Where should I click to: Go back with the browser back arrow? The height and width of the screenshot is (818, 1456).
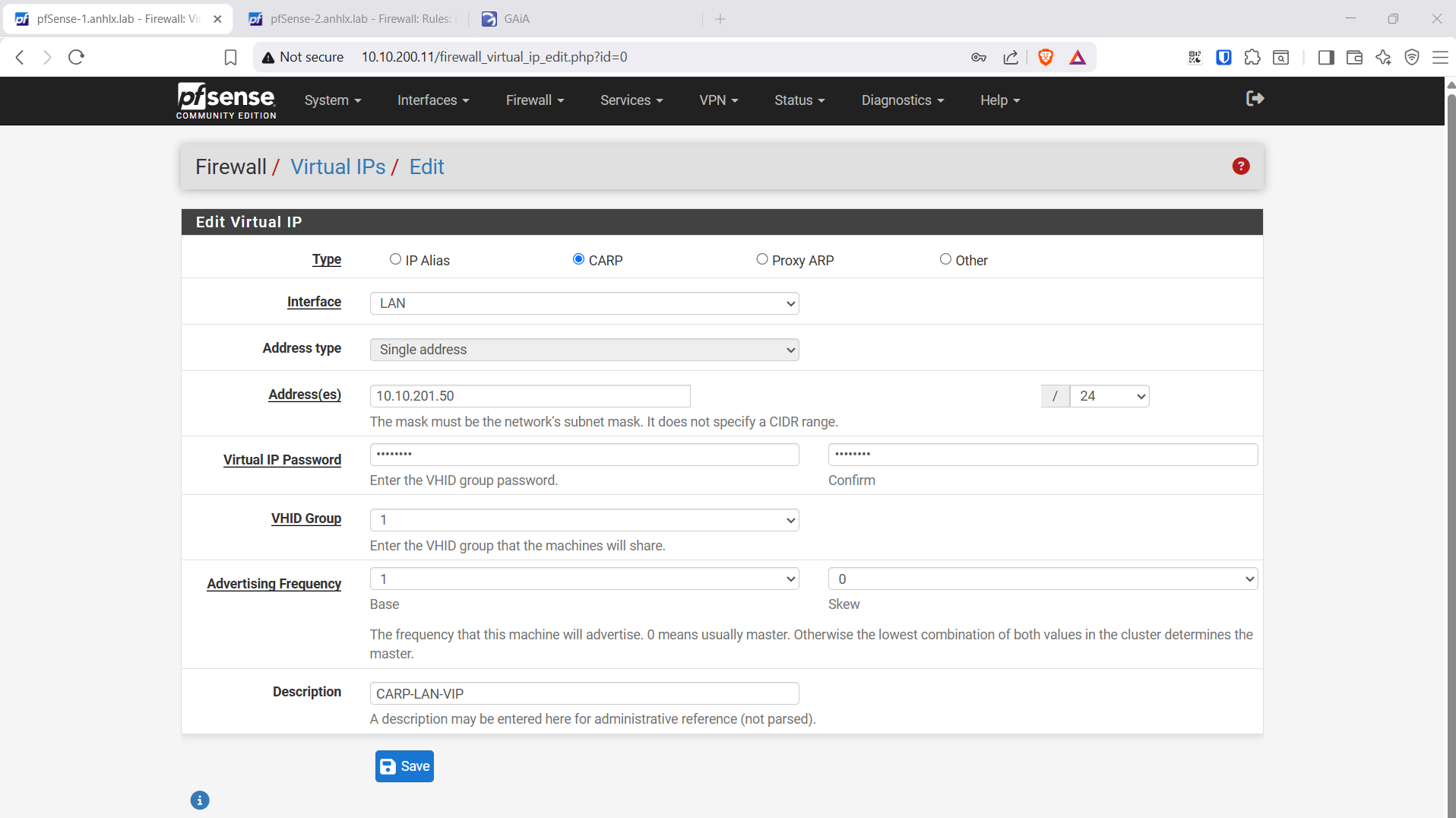click(x=21, y=57)
